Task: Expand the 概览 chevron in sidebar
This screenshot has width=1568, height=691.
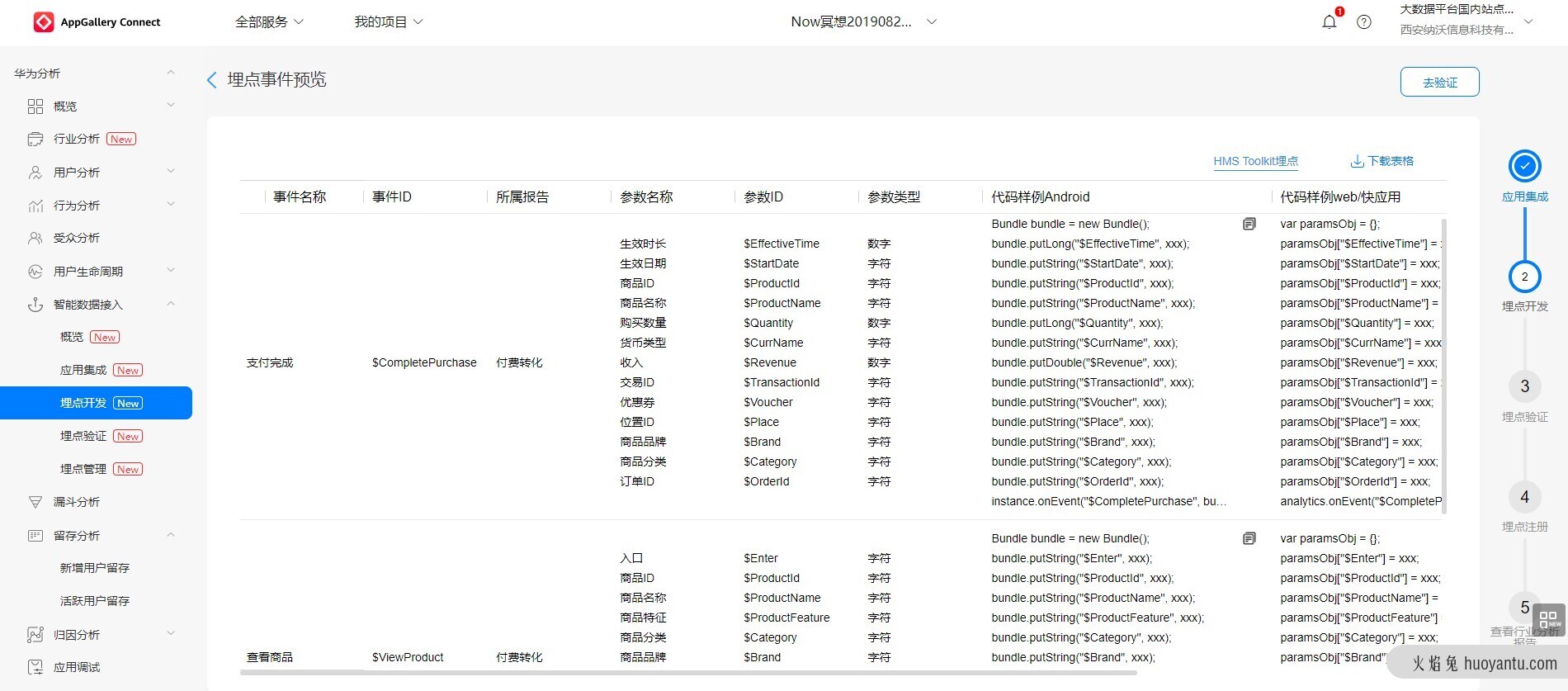Action: [171, 105]
